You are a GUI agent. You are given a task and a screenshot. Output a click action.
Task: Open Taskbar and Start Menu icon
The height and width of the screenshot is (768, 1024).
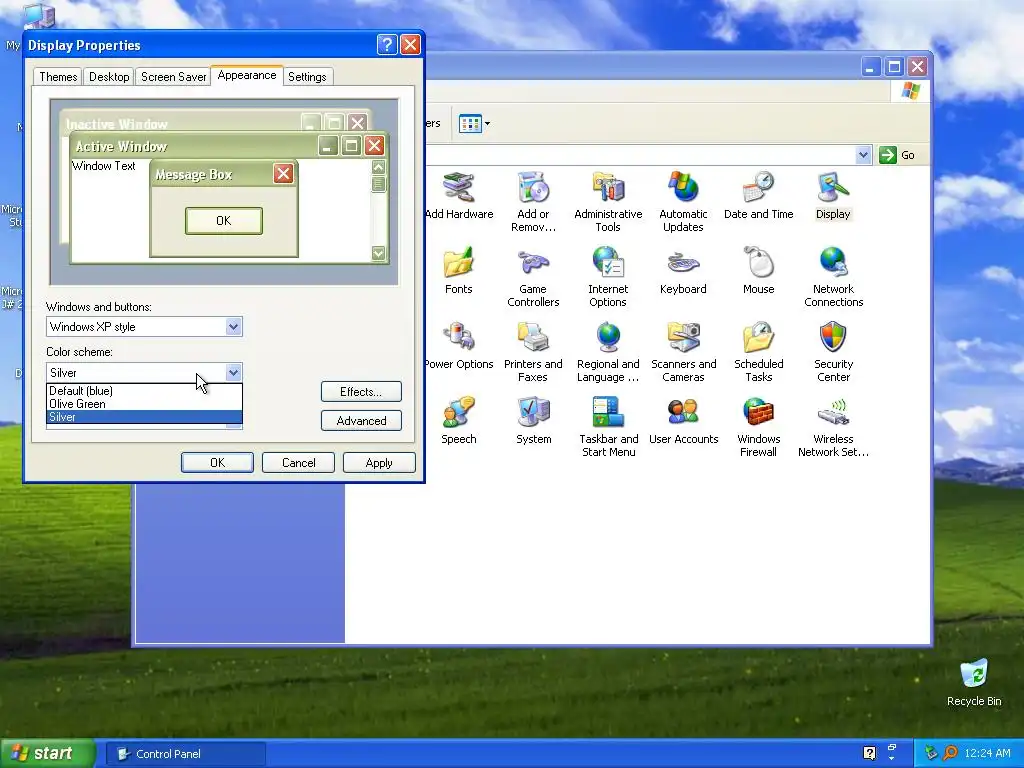pos(608,427)
